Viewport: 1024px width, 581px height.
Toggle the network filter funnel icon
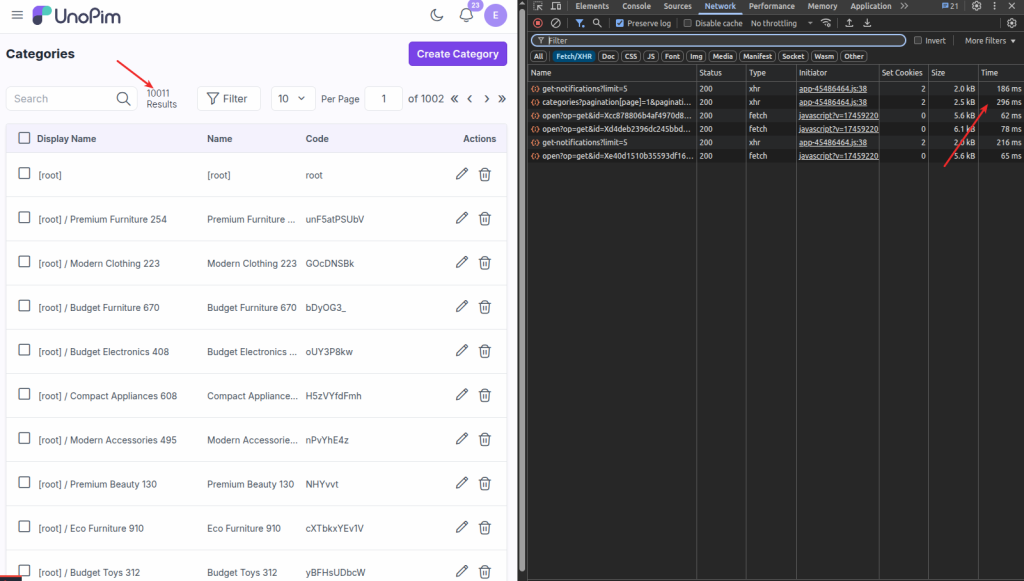point(579,23)
